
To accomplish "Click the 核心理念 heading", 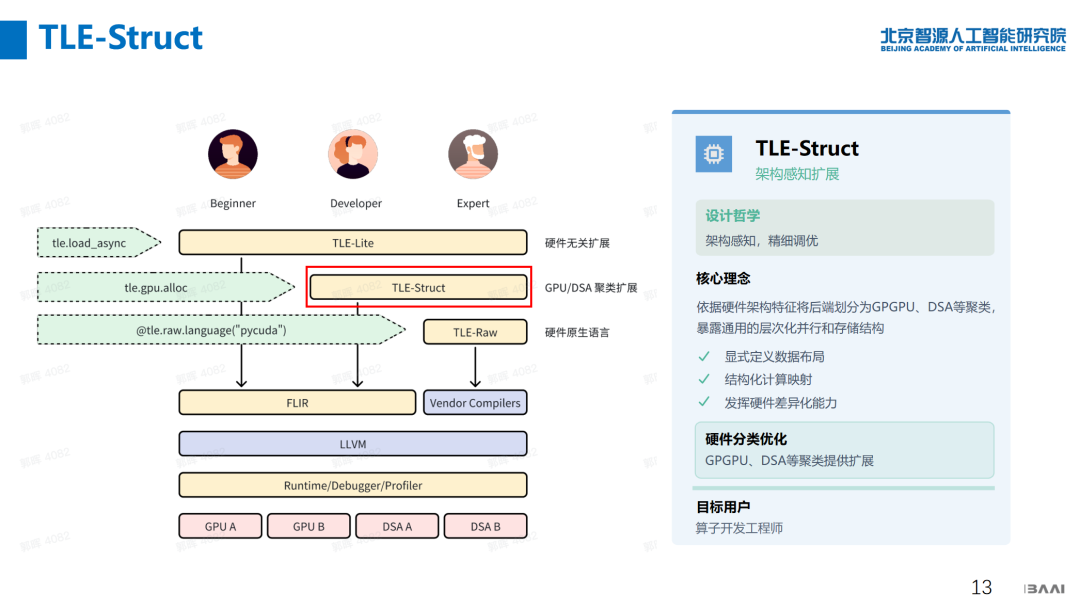I will [723, 278].
